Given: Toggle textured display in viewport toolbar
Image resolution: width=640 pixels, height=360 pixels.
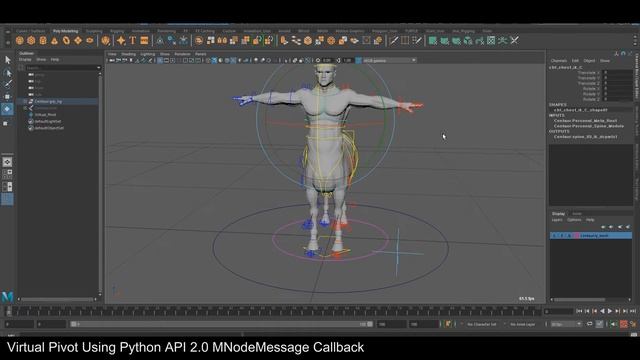Looking at the screenshot, I should (x=233, y=60).
